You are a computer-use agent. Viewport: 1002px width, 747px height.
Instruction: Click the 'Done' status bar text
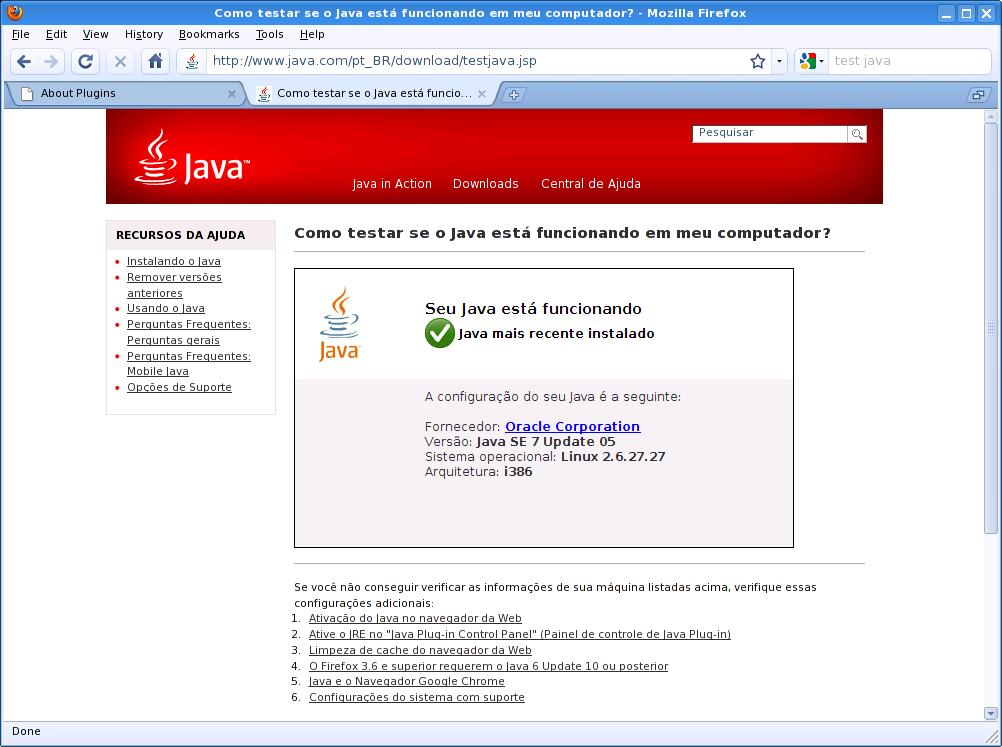pos(26,731)
